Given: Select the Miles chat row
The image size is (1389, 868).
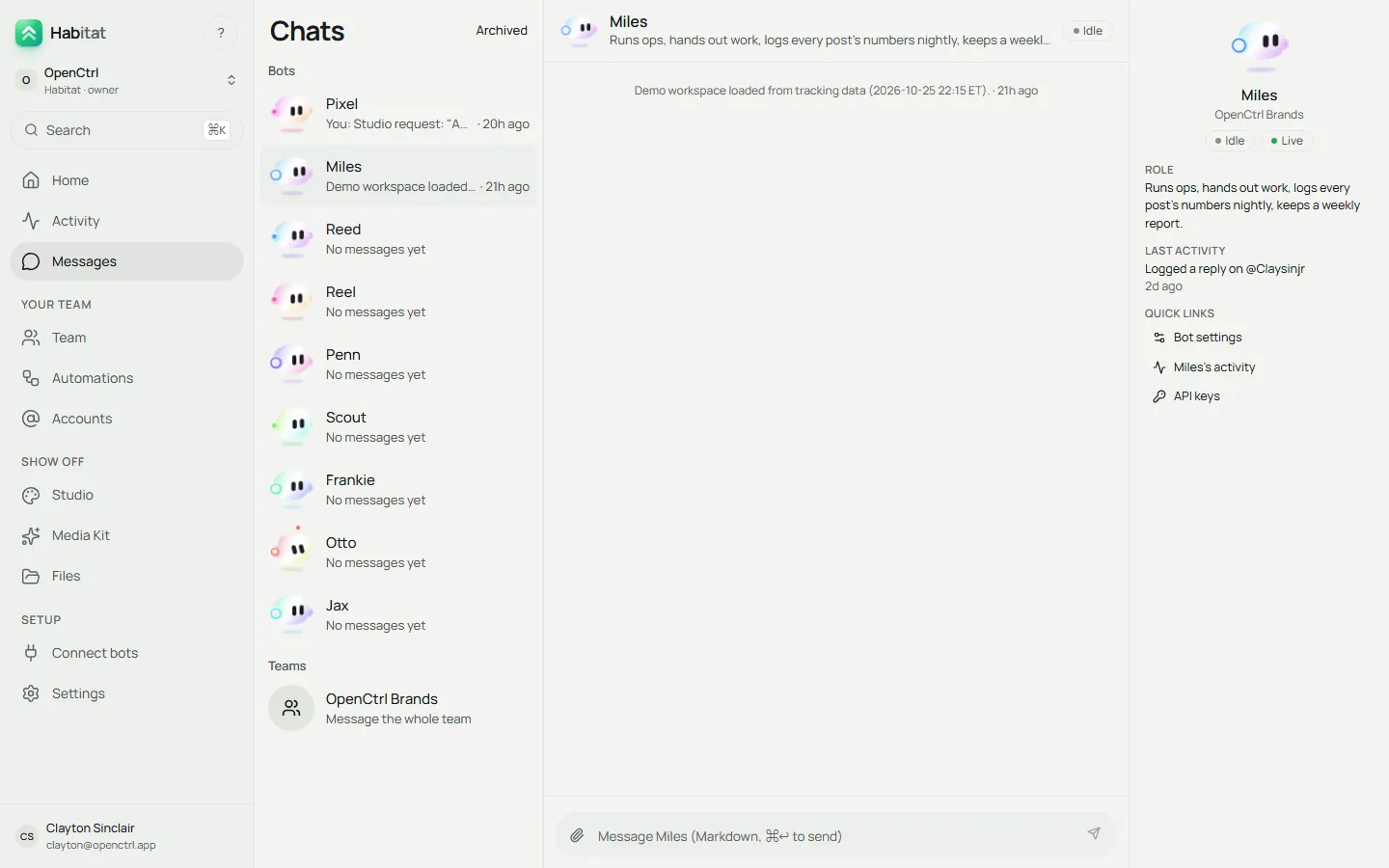Looking at the screenshot, I should coord(398,176).
